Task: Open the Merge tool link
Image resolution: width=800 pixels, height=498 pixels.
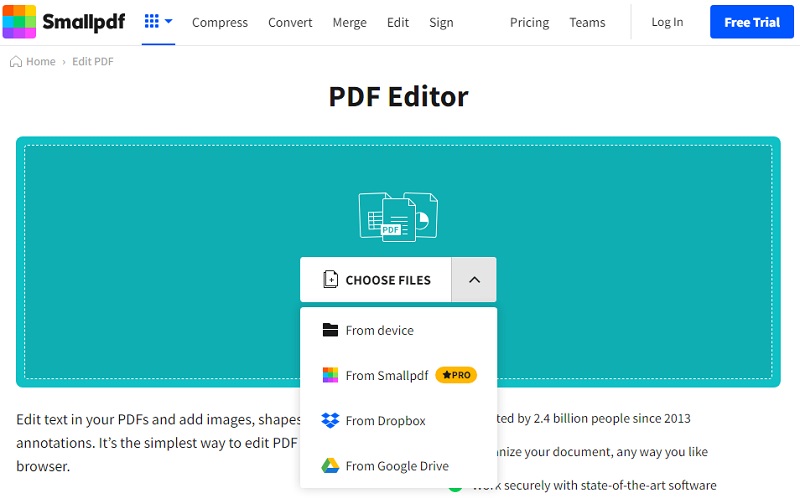Action: [349, 22]
